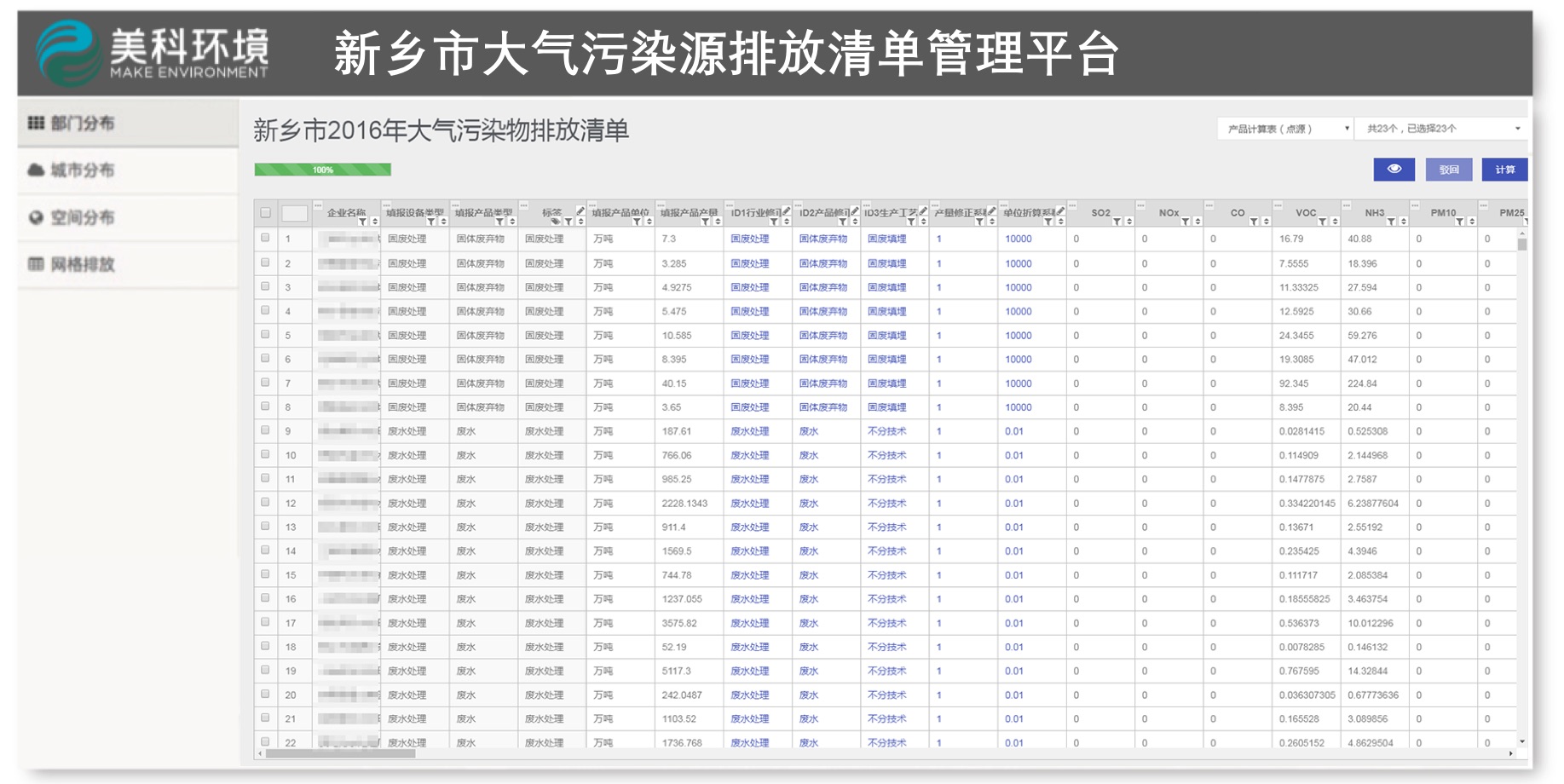Open 部门分布 in the sidebar
1564x784 pixels.
click(82, 124)
